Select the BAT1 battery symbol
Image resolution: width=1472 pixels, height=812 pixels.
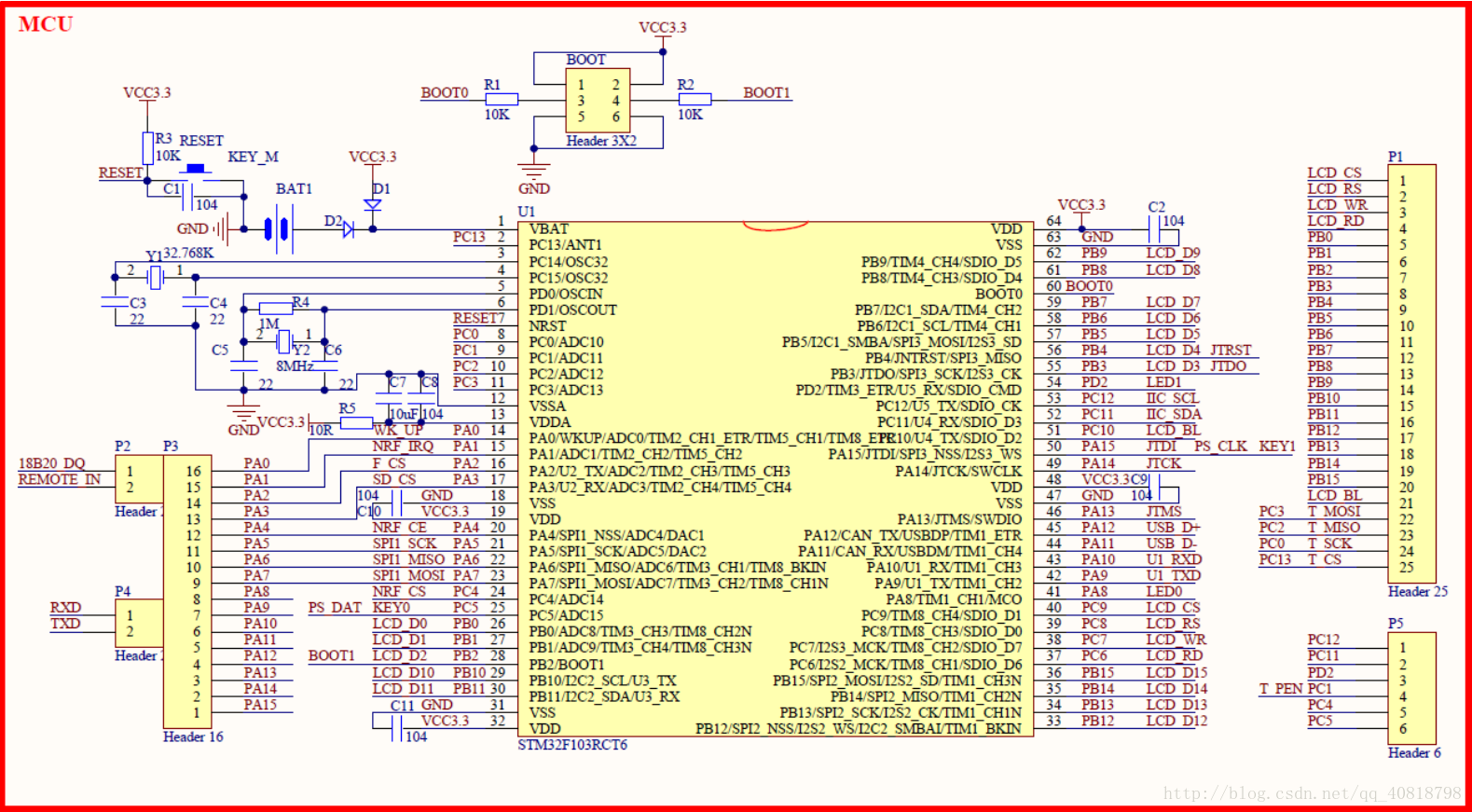(279, 228)
